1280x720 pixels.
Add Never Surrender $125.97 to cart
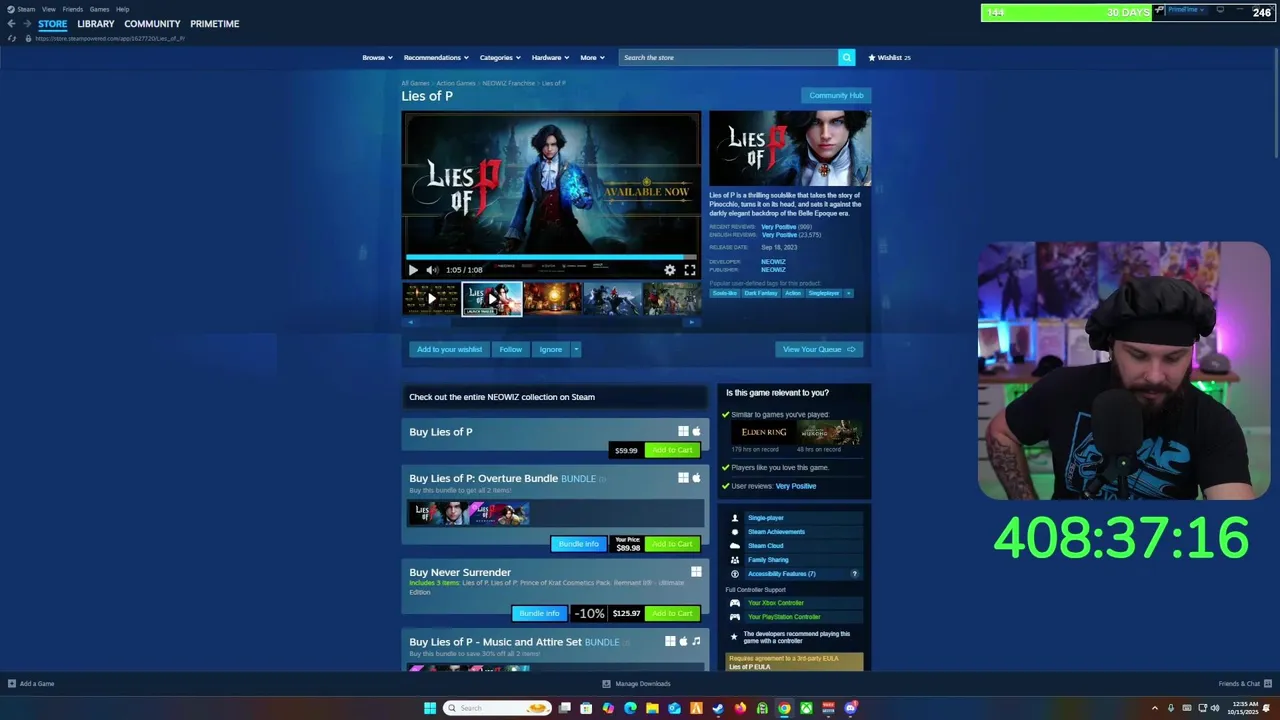[x=672, y=613]
